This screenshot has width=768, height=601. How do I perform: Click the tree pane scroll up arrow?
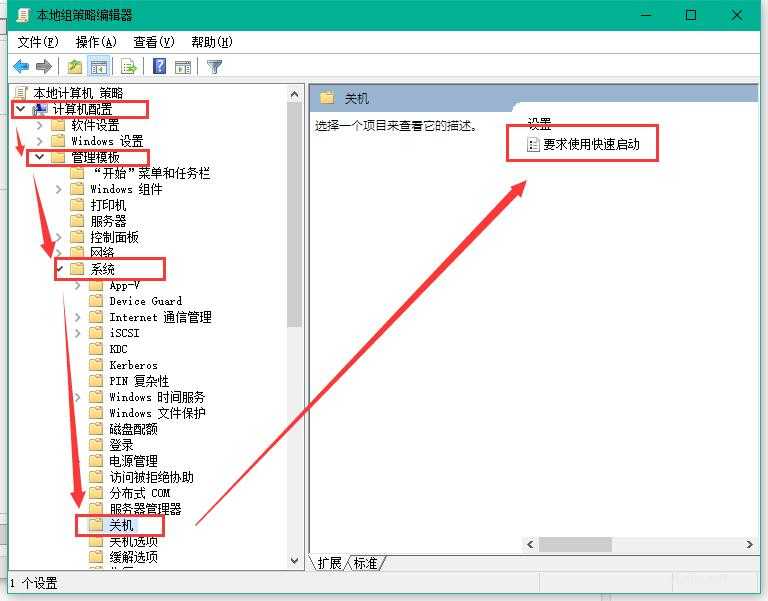tap(294, 94)
